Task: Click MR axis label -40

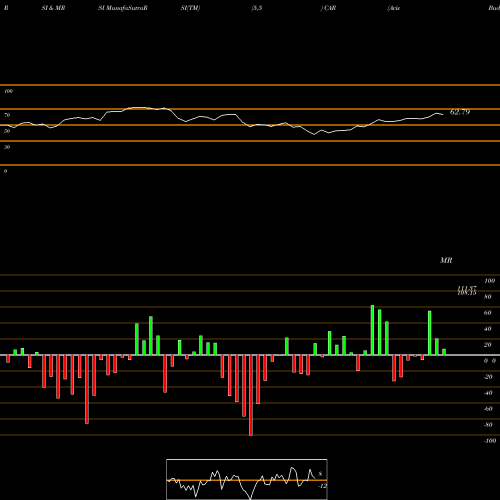Action: [488, 393]
